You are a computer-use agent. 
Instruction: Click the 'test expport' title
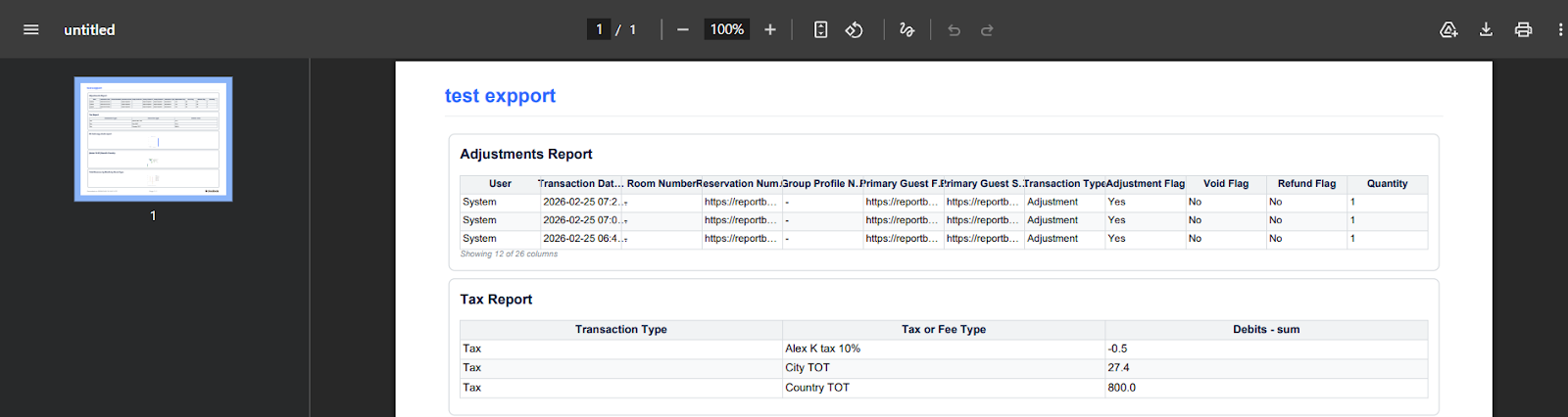click(x=500, y=96)
